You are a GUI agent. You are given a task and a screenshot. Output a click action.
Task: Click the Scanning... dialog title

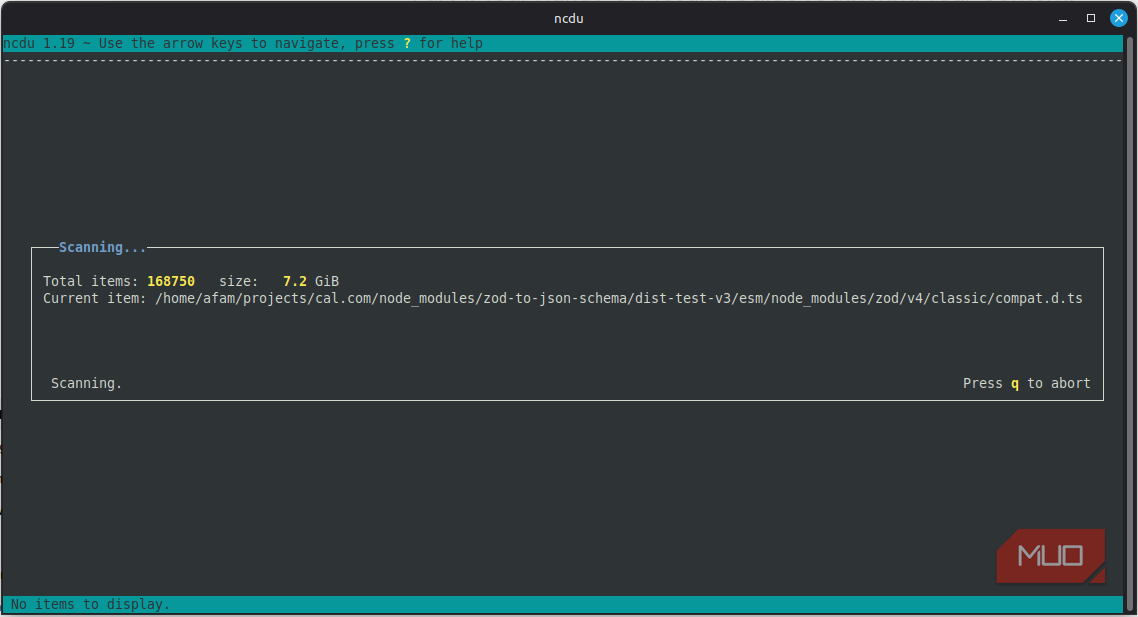pyautogui.click(x=102, y=248)
